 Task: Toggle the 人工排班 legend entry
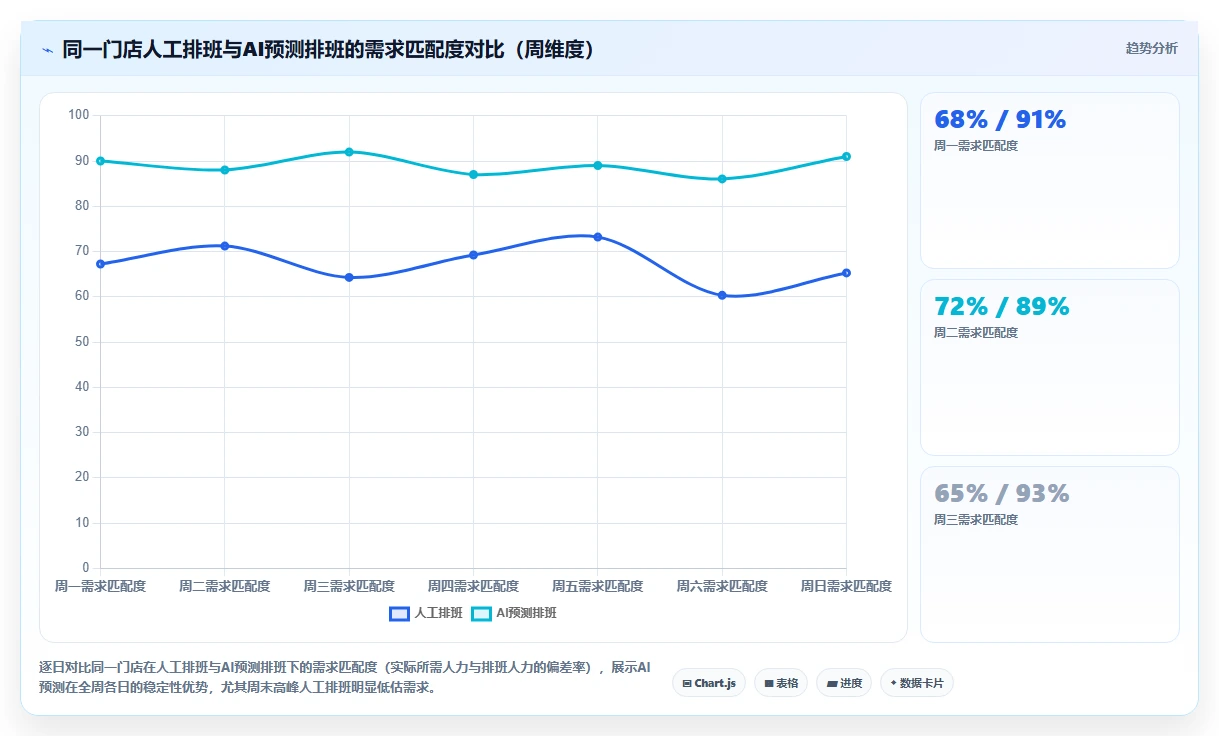[x=426, y=613]
